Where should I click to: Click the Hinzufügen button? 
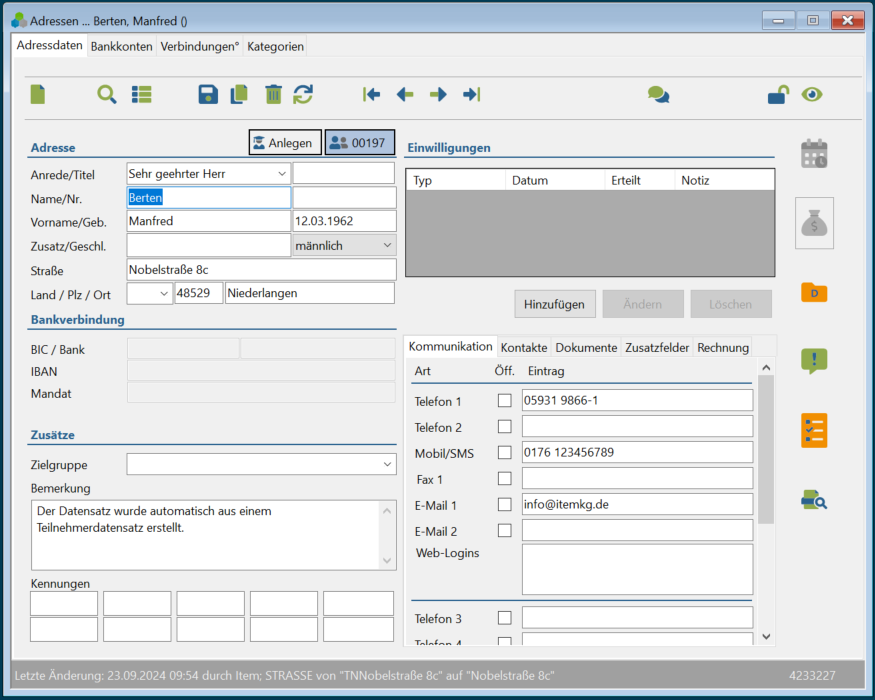[x=554, y=304]
